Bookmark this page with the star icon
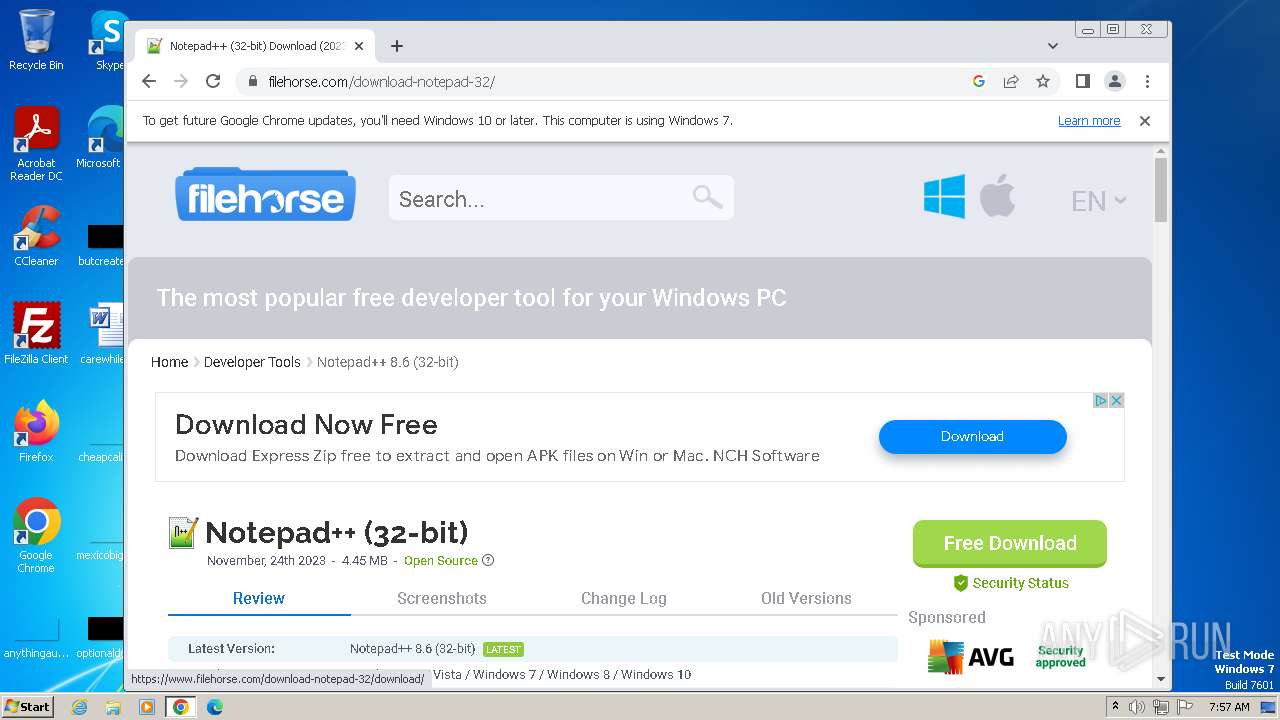The height and width of the screenshot is (720, 1280). [x=1043, y=81]
